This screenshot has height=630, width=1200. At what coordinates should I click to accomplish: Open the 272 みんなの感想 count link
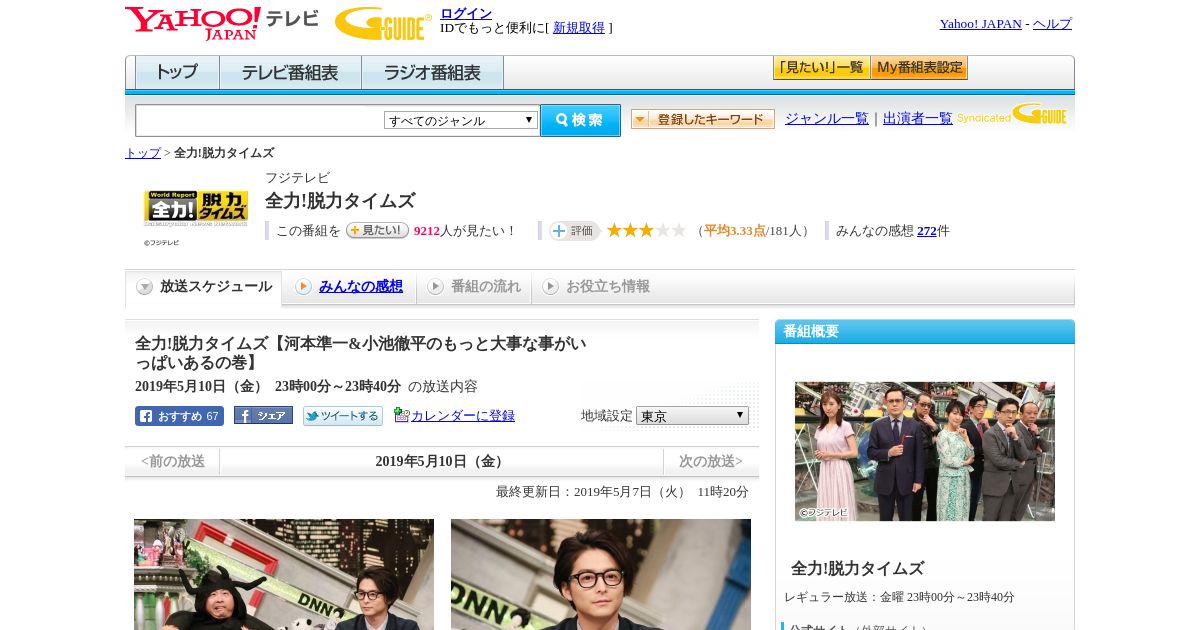click(x=927, y=231)
